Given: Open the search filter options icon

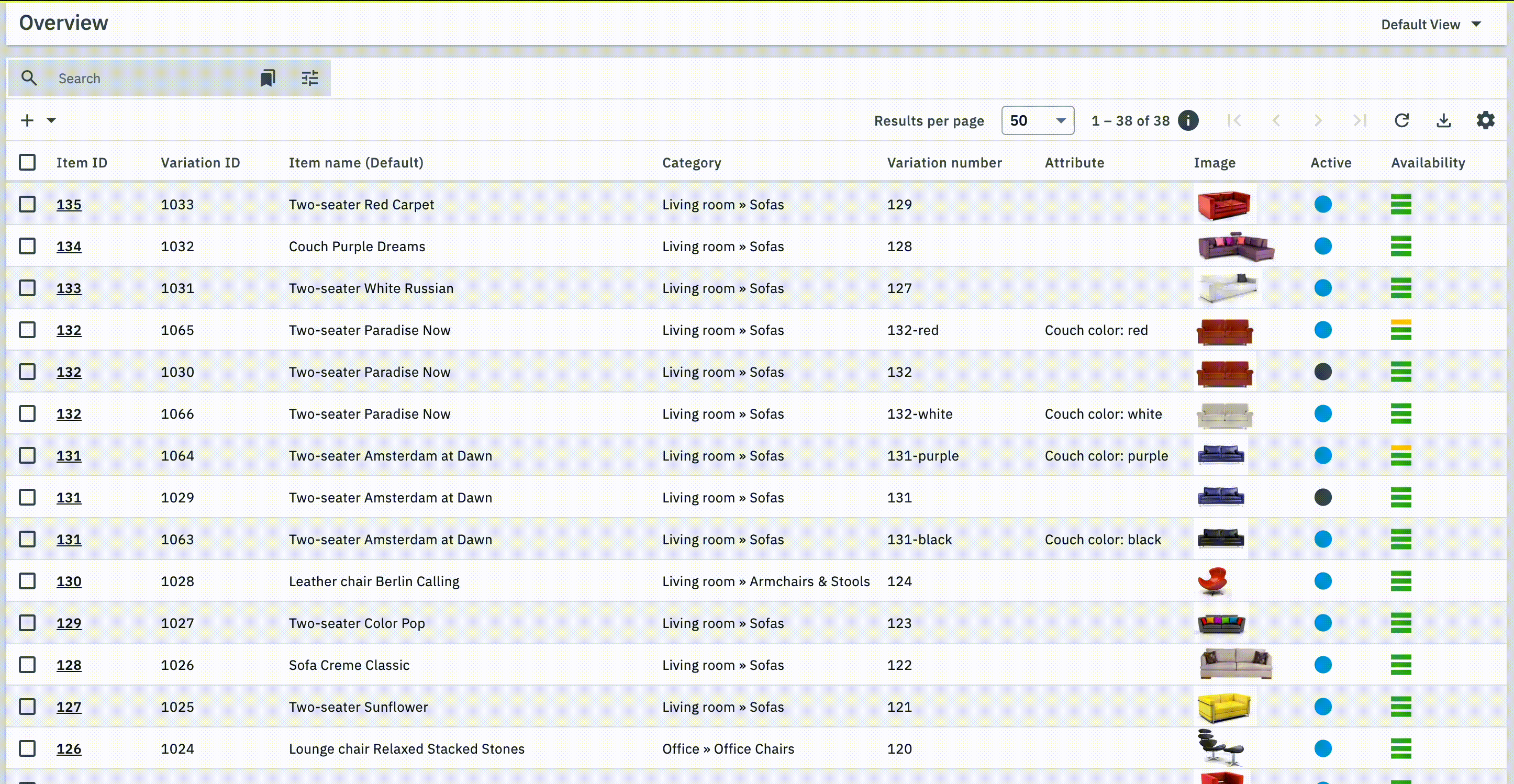Looking at the screenshot, I should click(x=310, y=78).
